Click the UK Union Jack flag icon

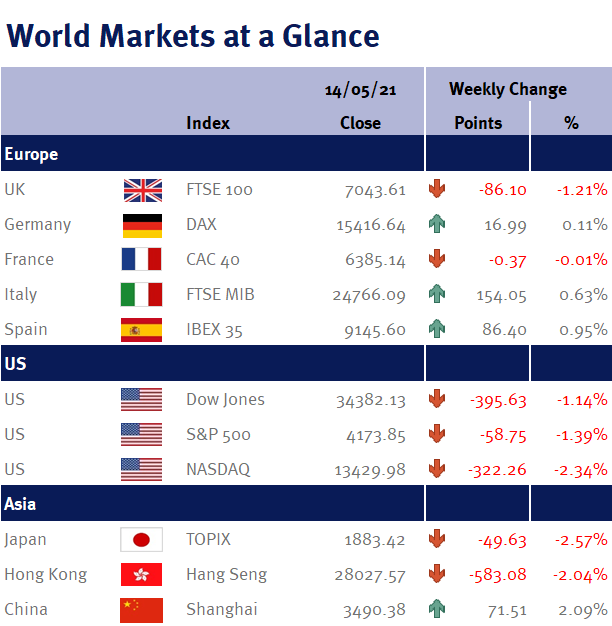[x=143, y=190]
